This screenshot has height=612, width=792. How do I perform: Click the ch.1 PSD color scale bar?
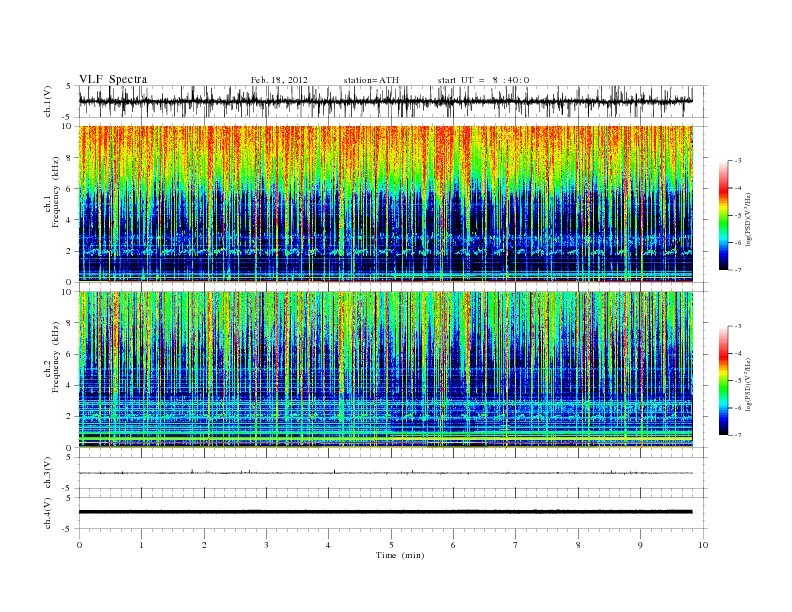[x=724, y=216]
